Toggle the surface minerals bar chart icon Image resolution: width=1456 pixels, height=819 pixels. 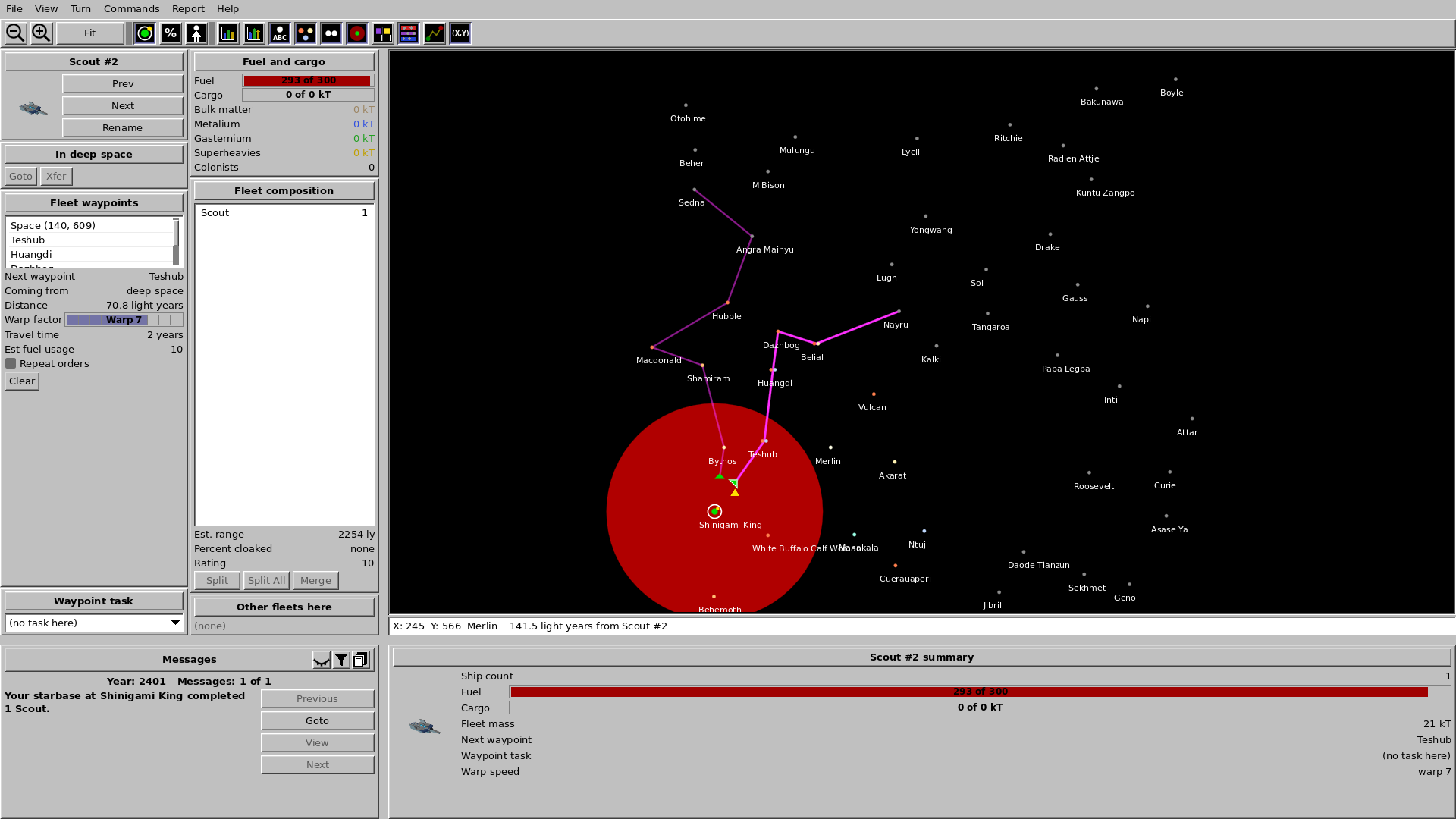coord(228,33)
